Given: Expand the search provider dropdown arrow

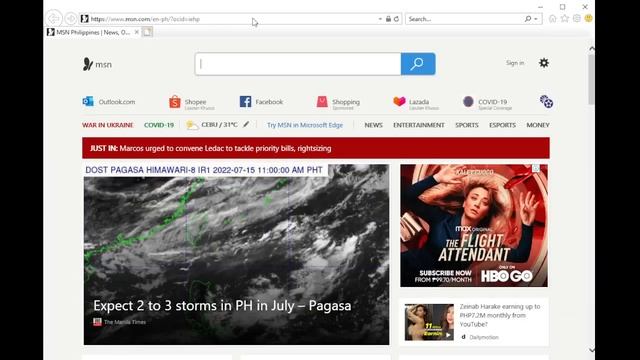Looking at the screenshot, I should 536,19.
